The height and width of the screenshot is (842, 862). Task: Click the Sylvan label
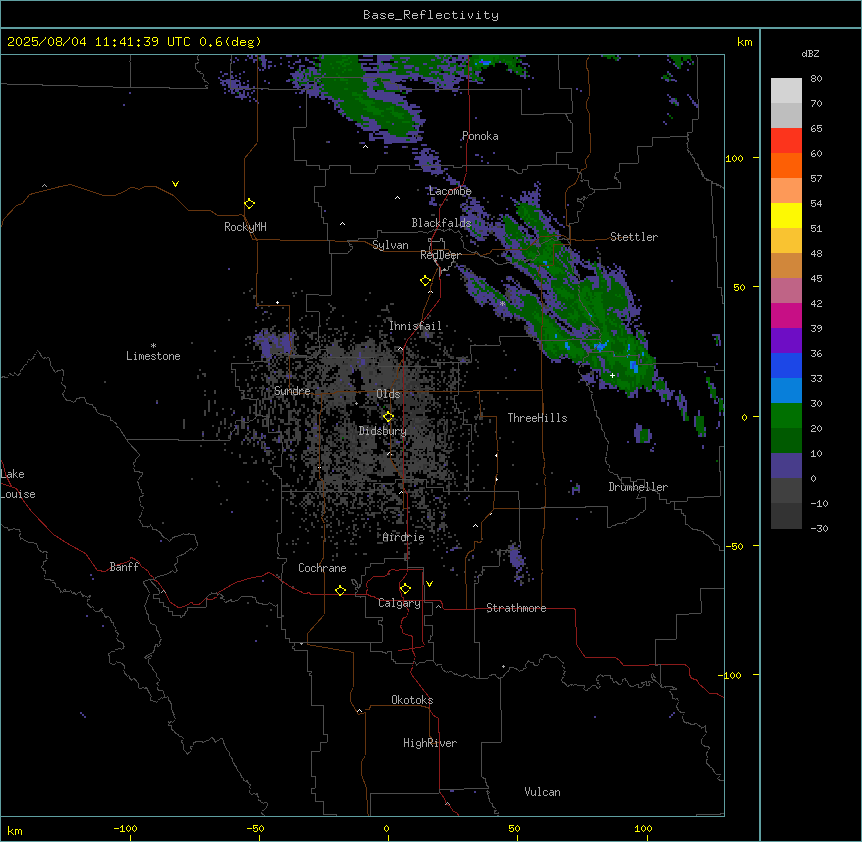[390, 245]
